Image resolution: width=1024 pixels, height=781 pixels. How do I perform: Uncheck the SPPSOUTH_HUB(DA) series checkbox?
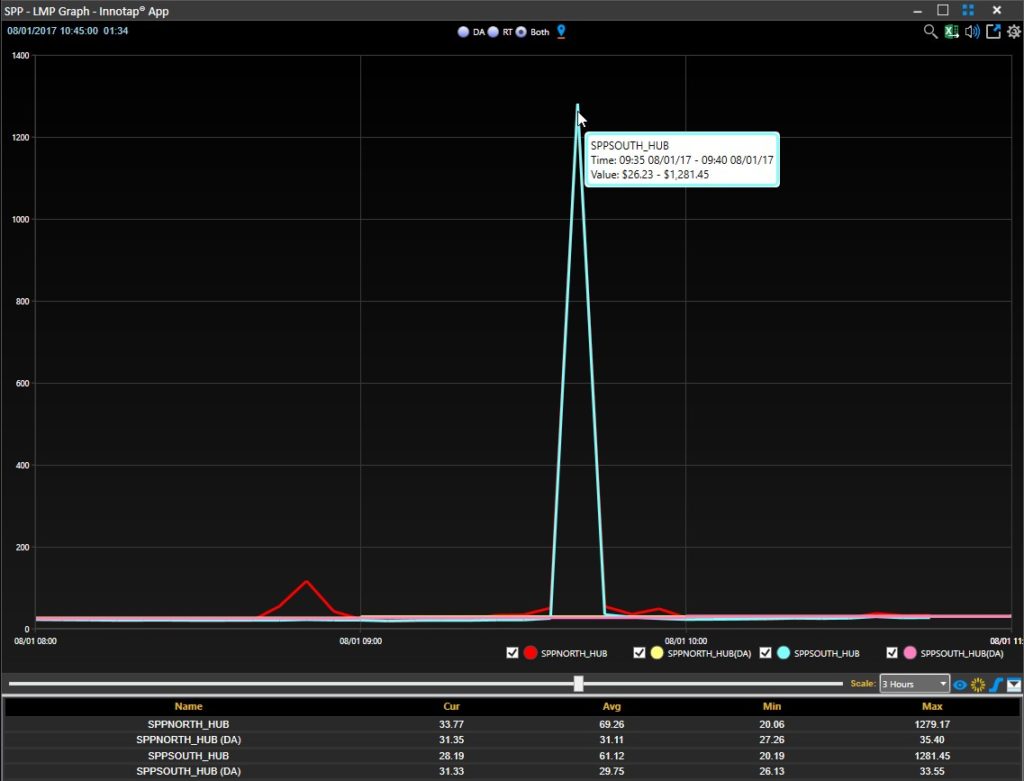(x=892, y=653)
